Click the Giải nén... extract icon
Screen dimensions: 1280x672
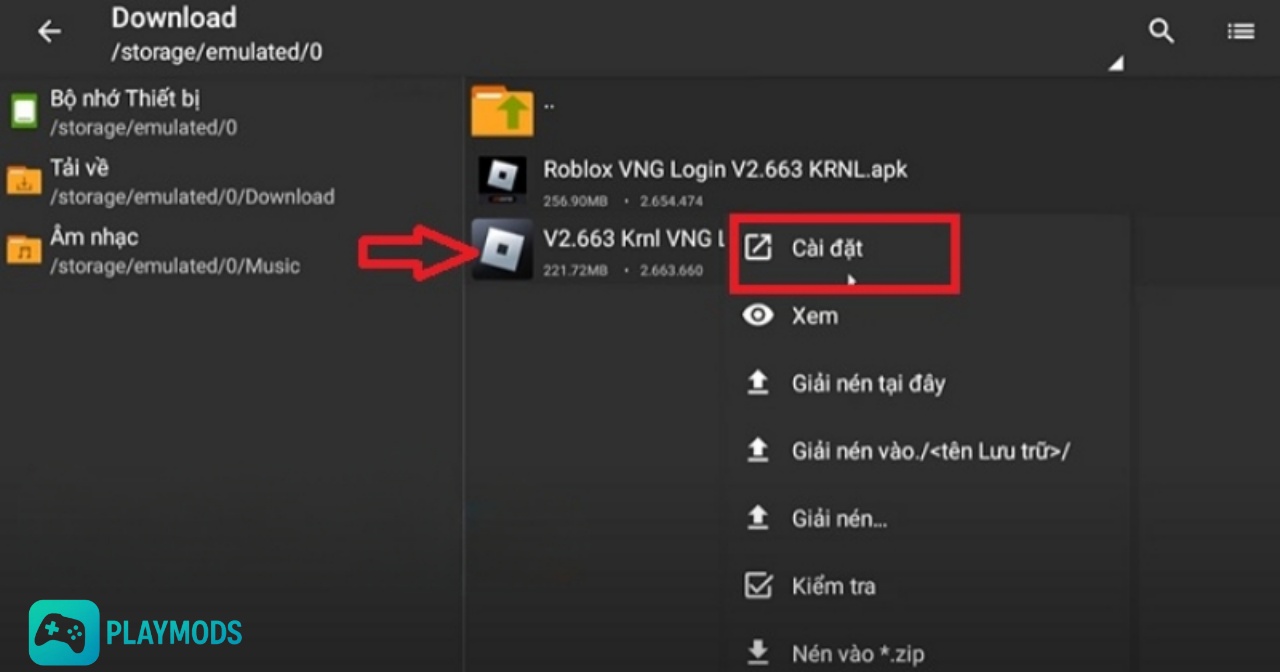759,517
